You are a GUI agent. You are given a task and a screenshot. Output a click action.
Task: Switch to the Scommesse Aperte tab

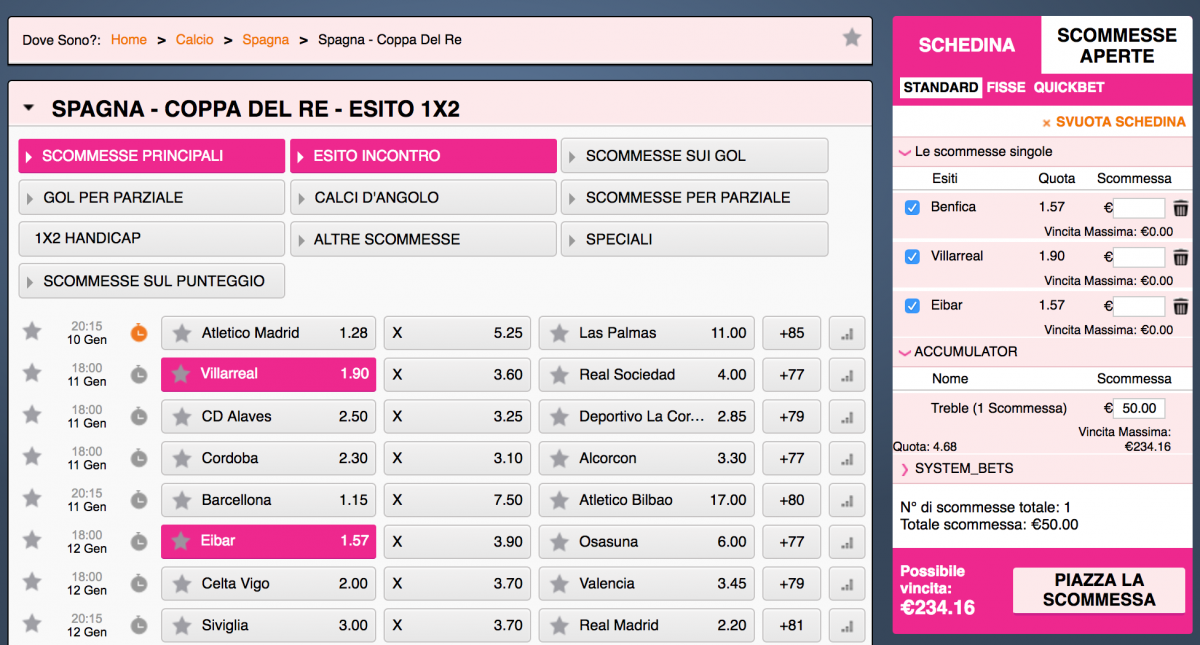pos(1116,45)
